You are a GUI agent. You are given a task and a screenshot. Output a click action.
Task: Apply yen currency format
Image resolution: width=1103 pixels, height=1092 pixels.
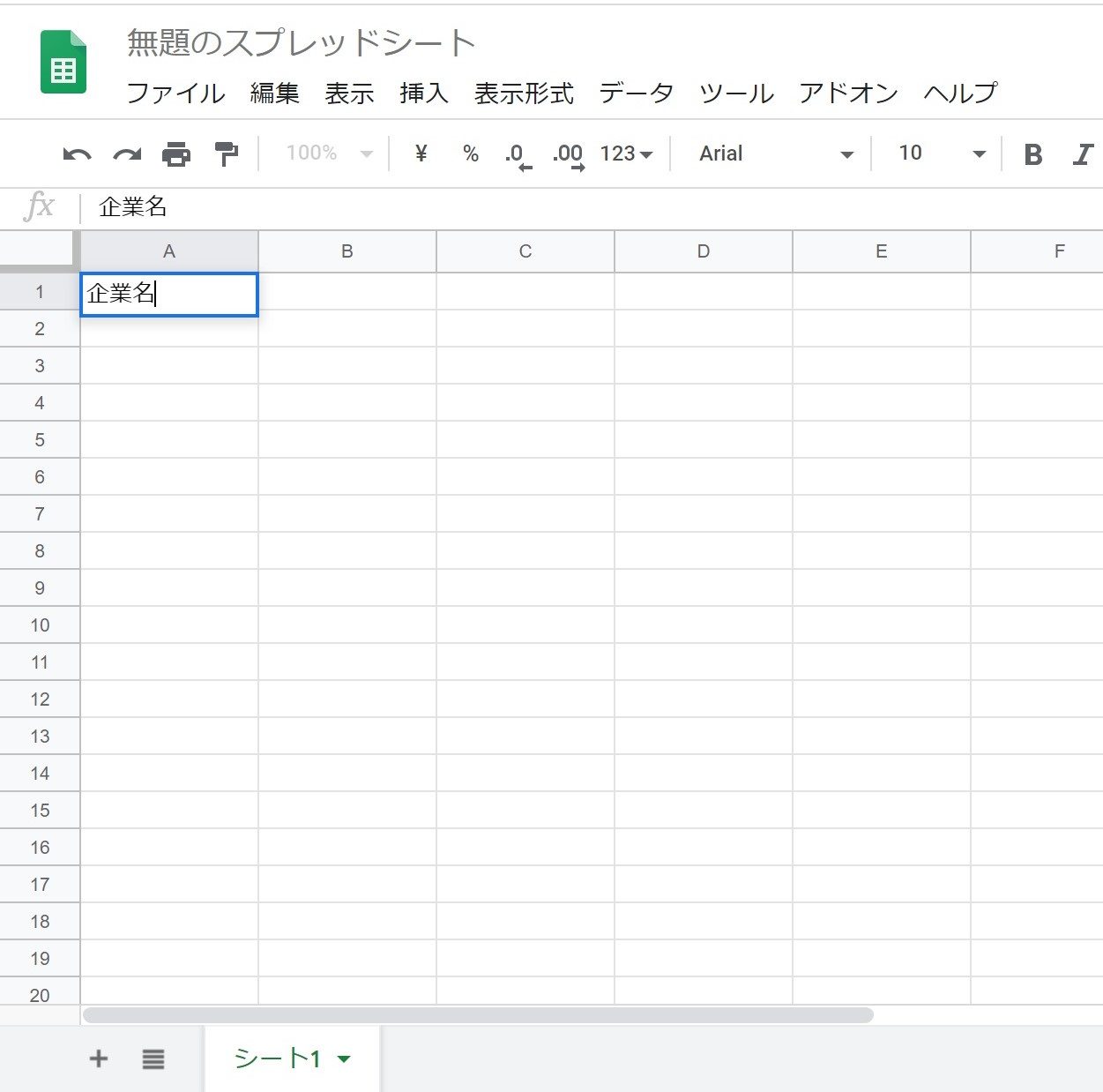[x=421, y=153]
